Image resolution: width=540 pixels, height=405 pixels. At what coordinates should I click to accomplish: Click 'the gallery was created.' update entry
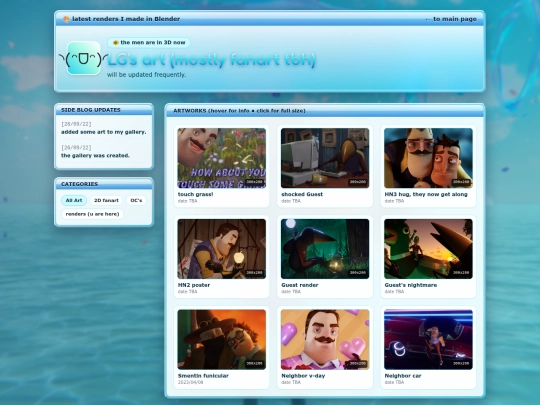click(x=95, y=156)
